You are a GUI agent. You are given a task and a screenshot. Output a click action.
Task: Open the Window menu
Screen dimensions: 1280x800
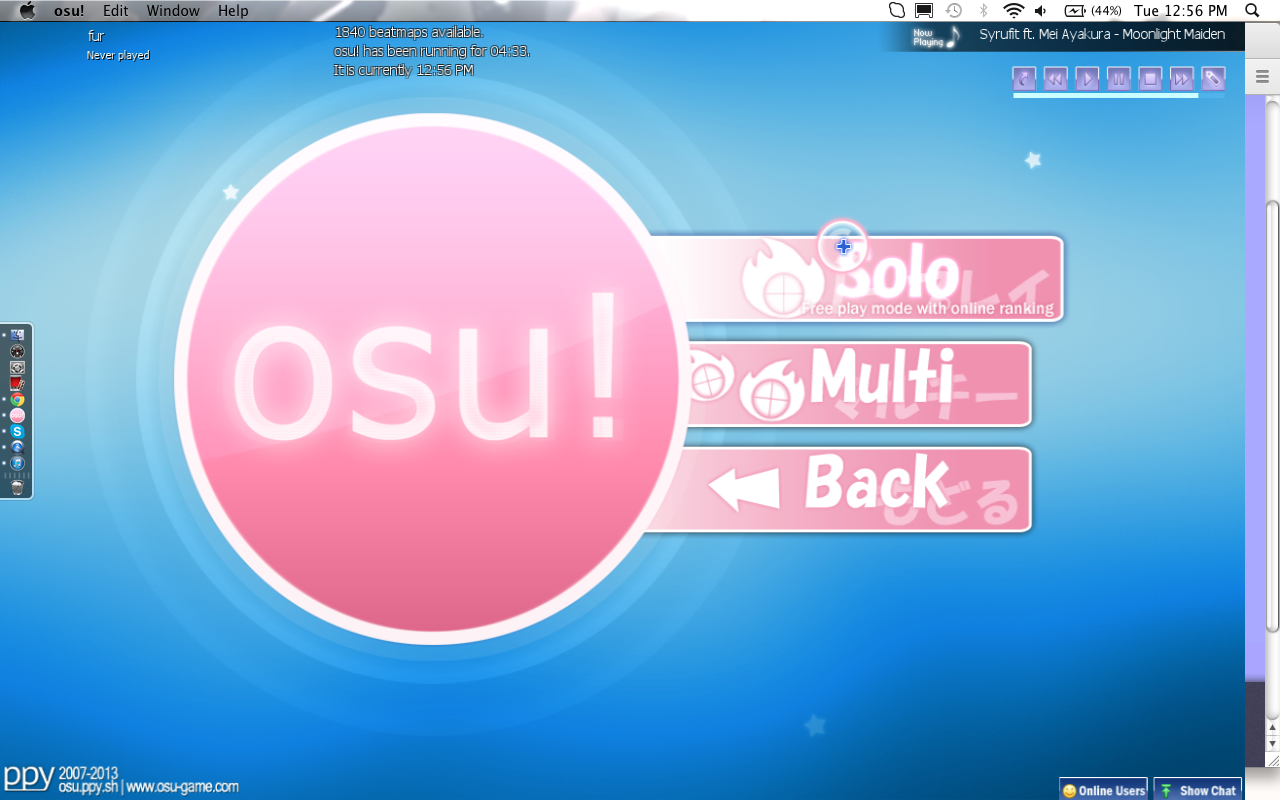tap(173, 11)
